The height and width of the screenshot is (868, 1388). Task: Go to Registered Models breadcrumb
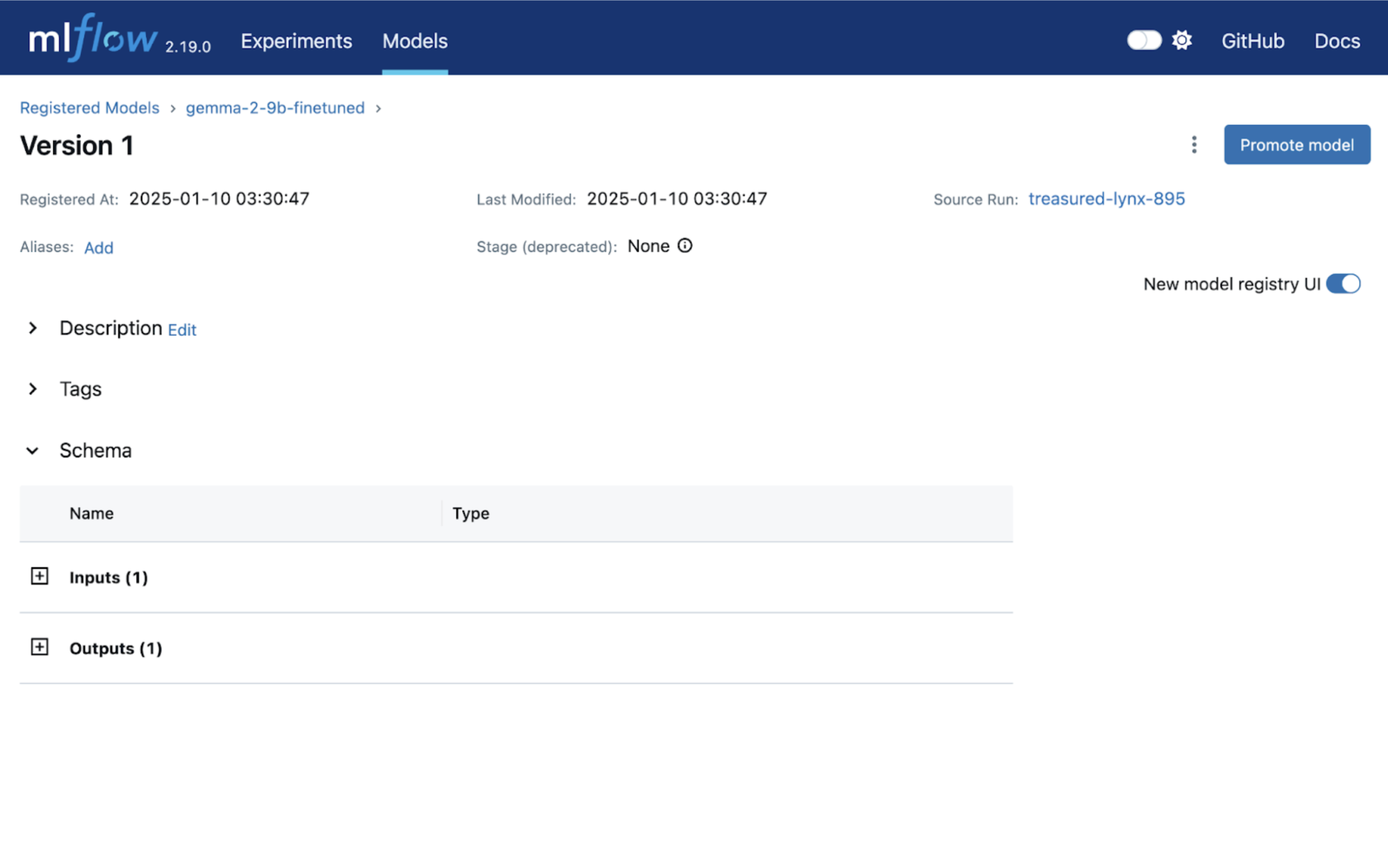(x=89, y=108)
